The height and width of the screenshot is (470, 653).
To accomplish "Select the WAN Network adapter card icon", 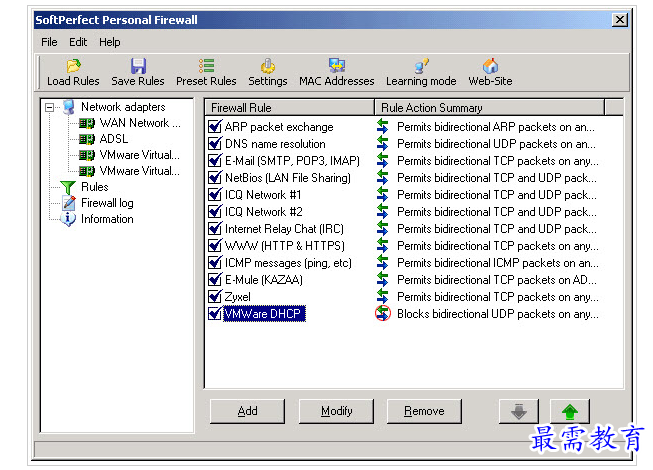I will 87,123.
